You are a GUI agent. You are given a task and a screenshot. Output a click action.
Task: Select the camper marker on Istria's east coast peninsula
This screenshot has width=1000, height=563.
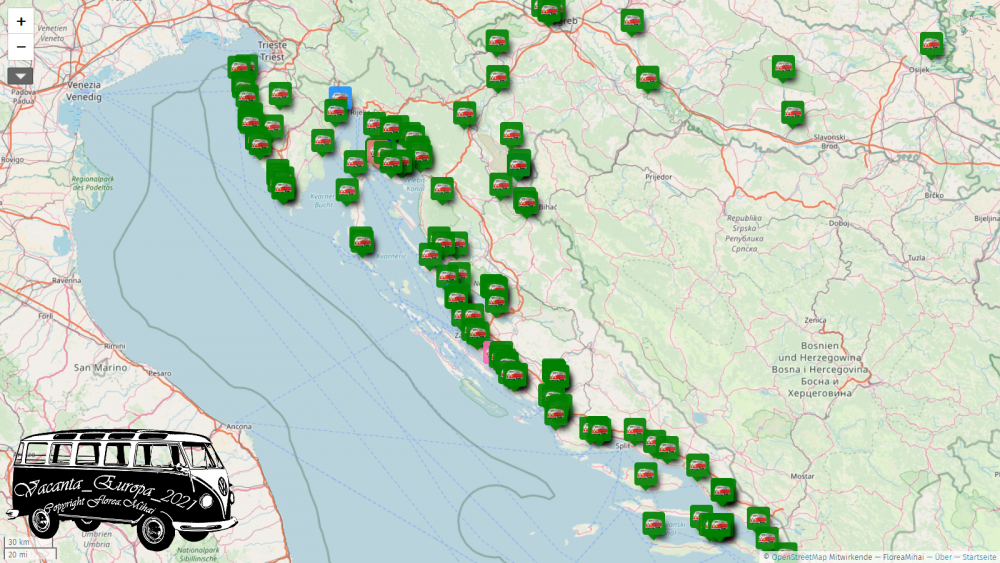point(323,142)
